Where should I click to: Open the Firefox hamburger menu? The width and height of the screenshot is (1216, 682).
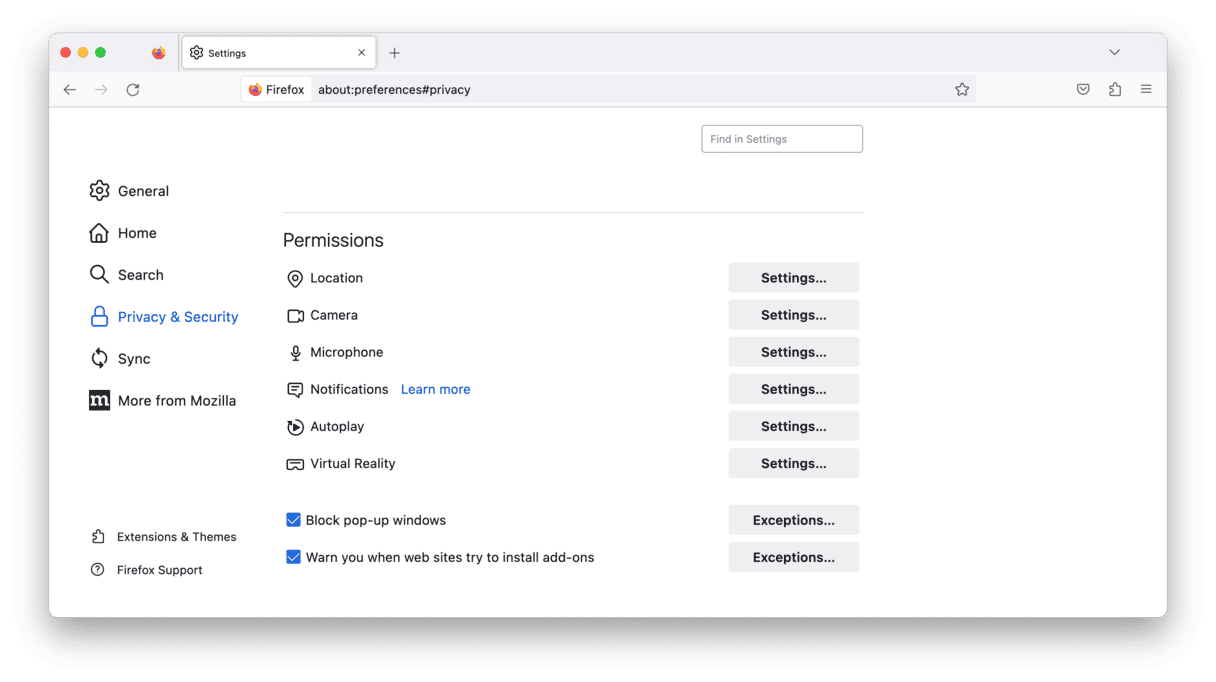(1146, 90)
